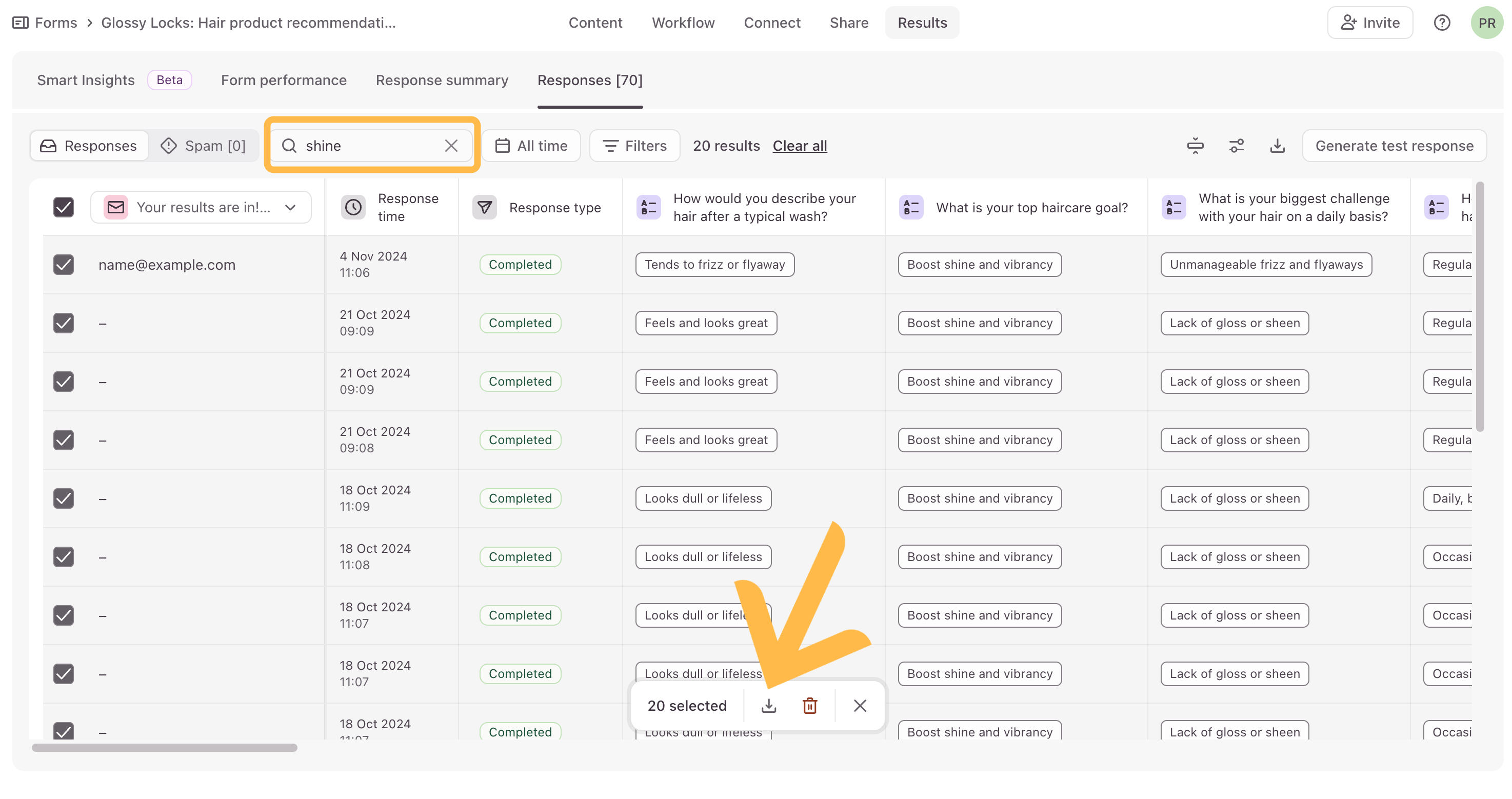Switch to Spam [0] view

click(203, 146)
